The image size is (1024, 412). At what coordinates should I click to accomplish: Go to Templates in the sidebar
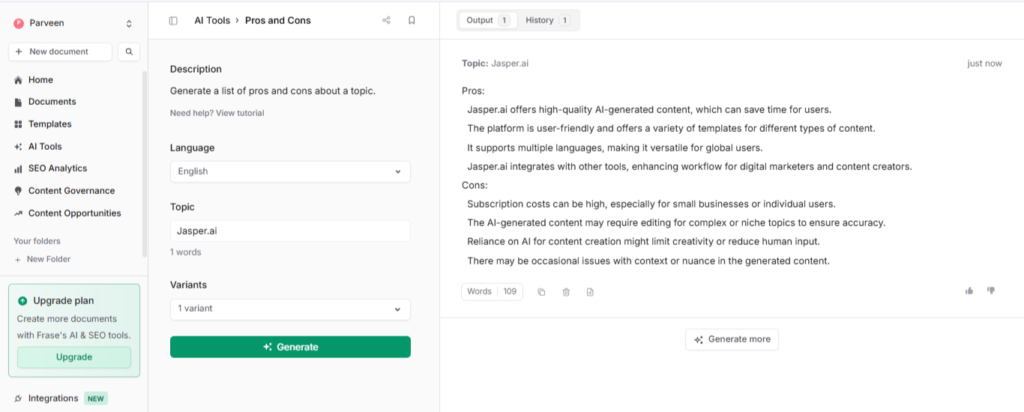click(x=49, y=124)
